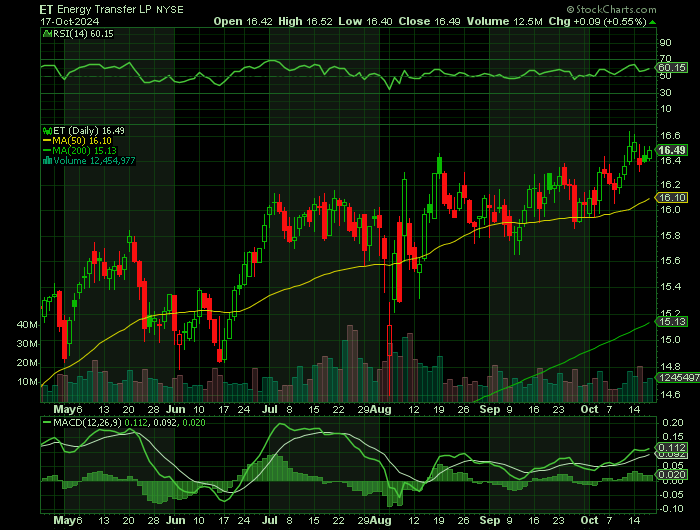Click the Jun label on MACD axis
Image resolution: width=700 pixels, height=530 pixels.
pyautogui.click(x=175, y=520)
